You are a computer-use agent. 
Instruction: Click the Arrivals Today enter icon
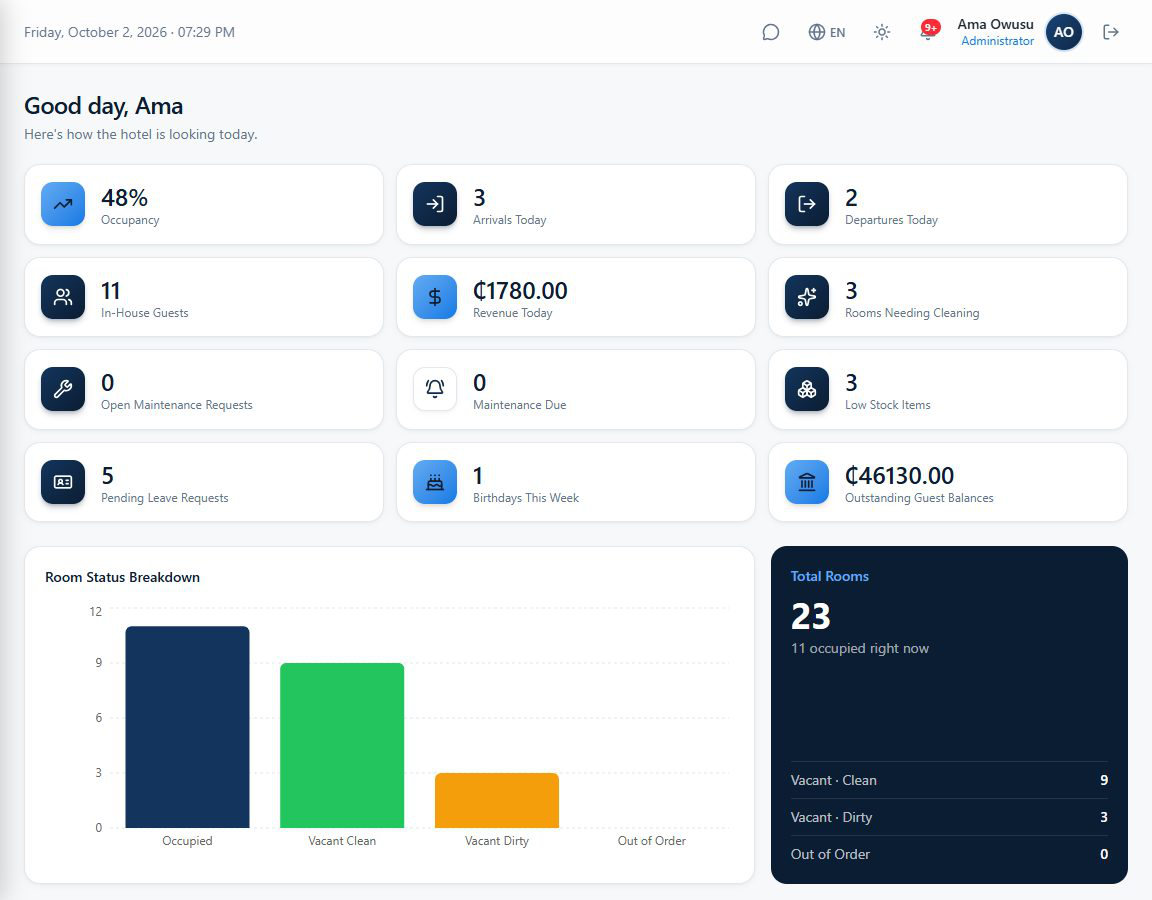click(x=435, y=204)
